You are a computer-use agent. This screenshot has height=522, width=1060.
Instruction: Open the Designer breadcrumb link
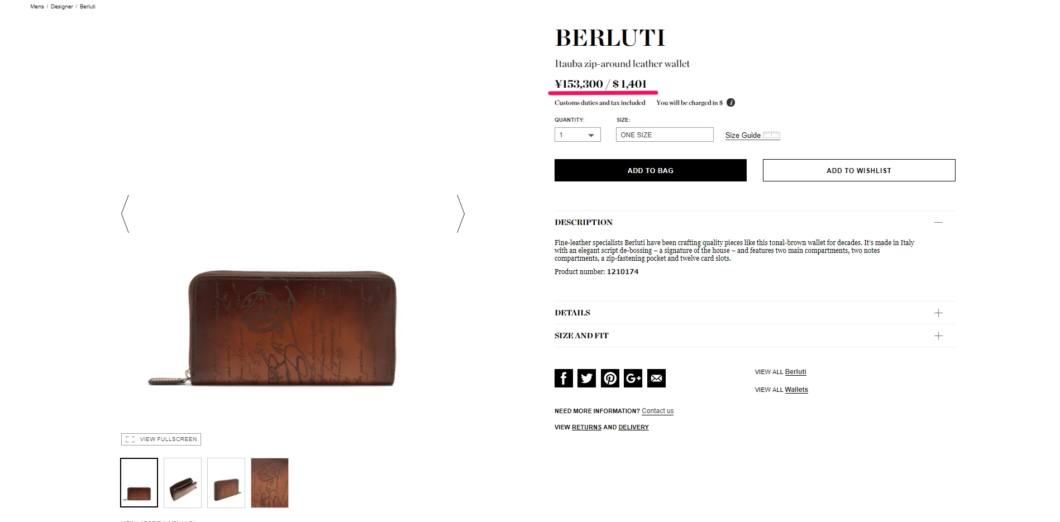(62, 6)
